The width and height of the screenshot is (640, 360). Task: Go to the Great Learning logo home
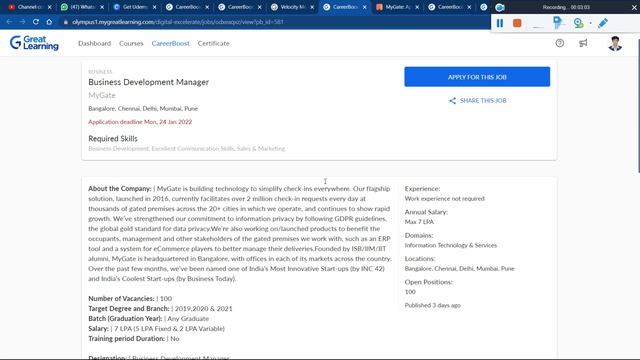click(34, 43)
